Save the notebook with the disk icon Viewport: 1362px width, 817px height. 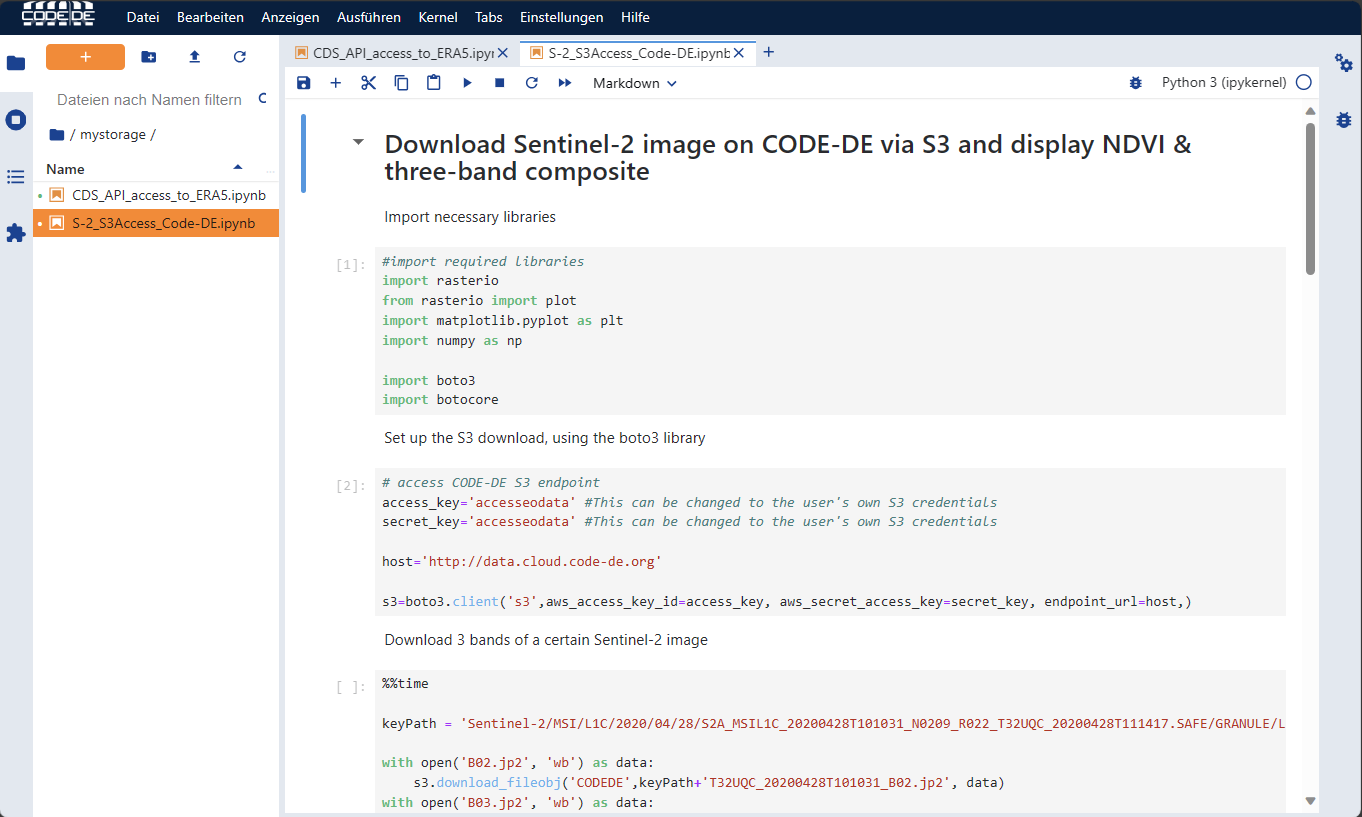tap(304, 83)
